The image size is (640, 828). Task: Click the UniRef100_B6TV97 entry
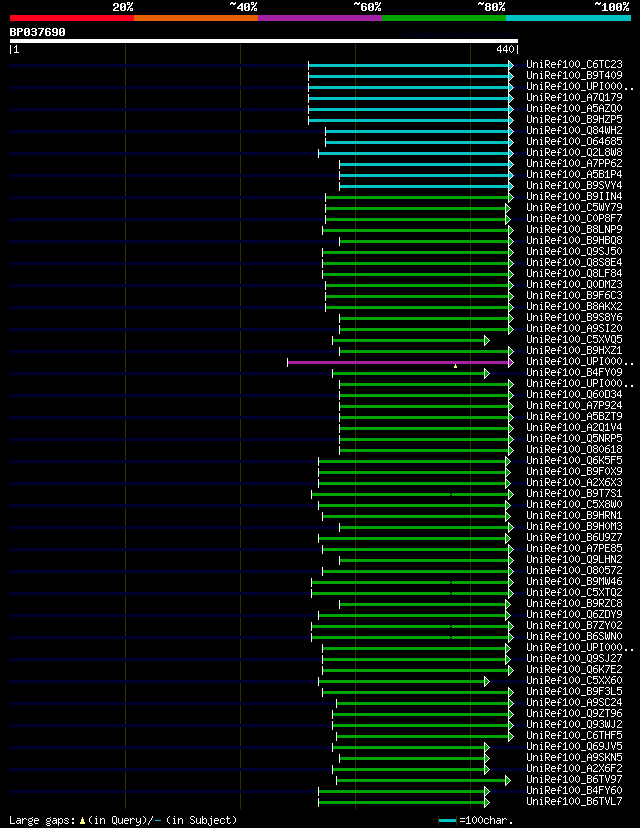(x=575, y=779)
